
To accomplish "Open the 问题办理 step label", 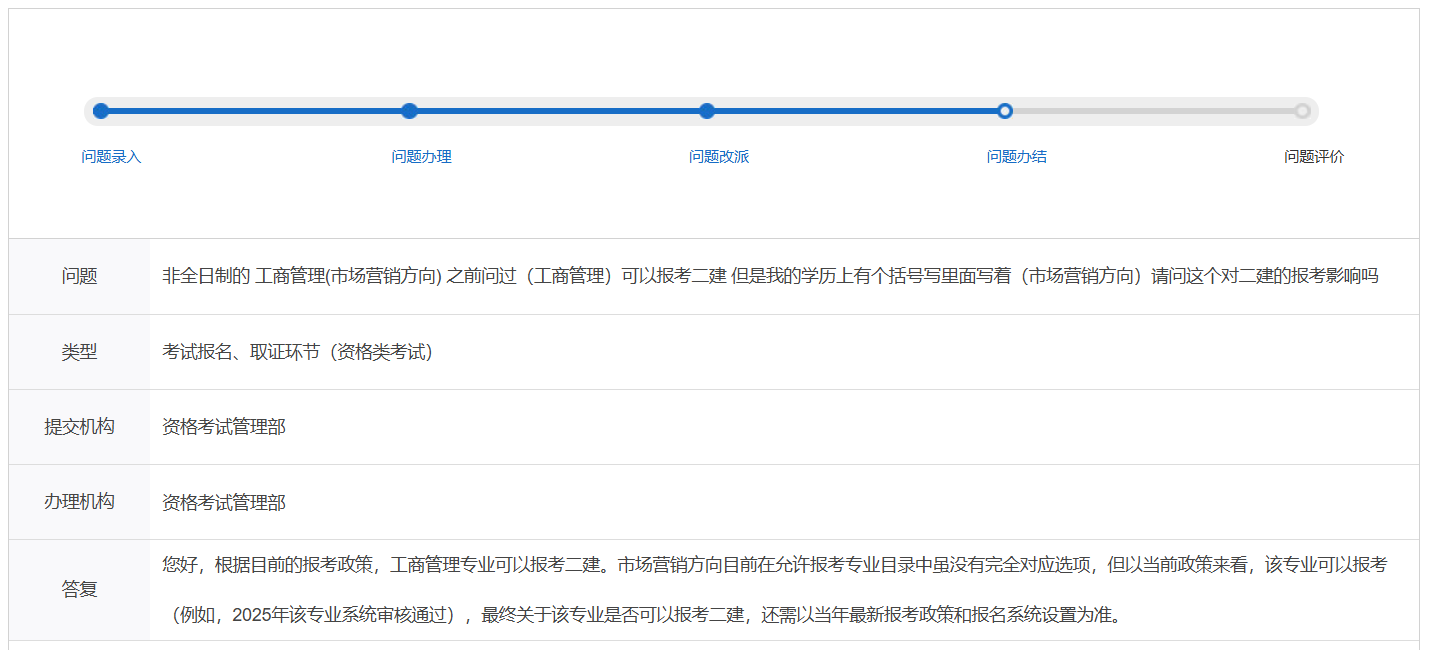I will [421, 157].
